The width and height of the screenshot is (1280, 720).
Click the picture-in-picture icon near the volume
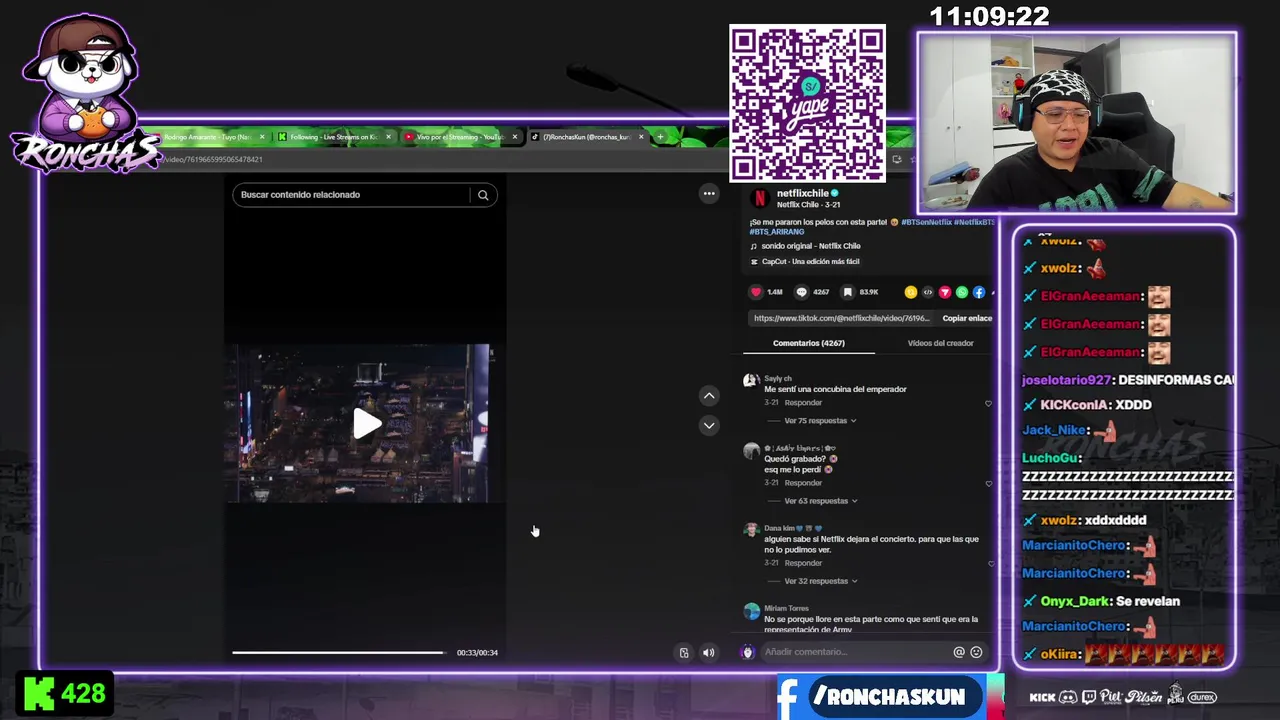point(684,653)
